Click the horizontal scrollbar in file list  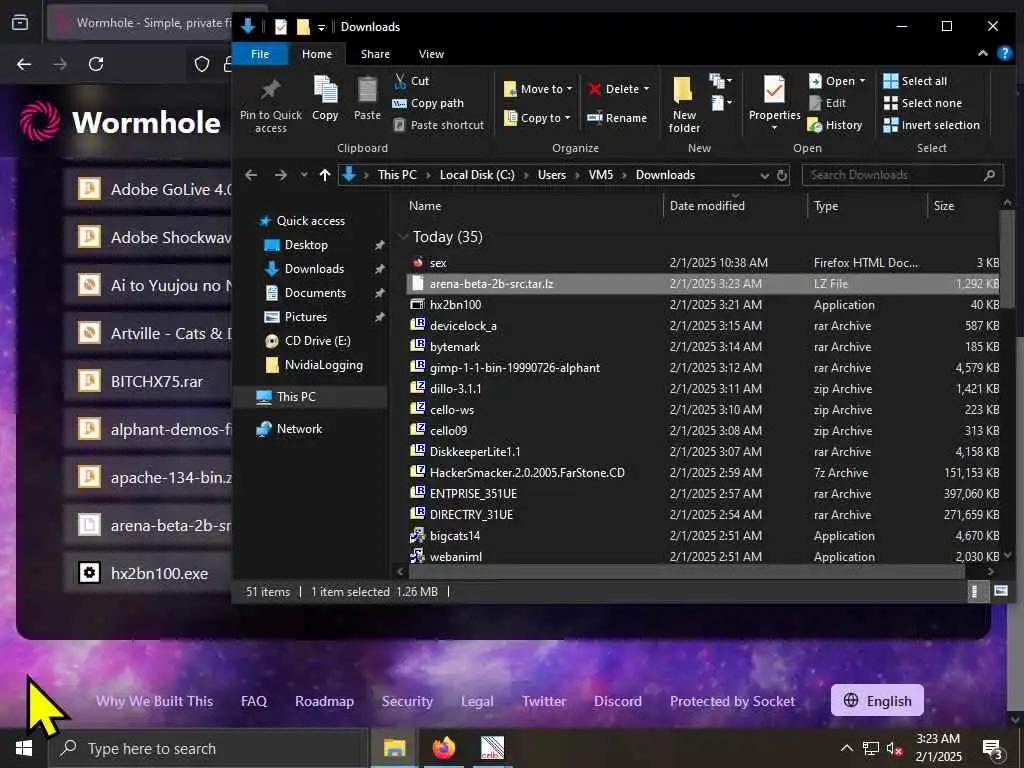[686, 571]
